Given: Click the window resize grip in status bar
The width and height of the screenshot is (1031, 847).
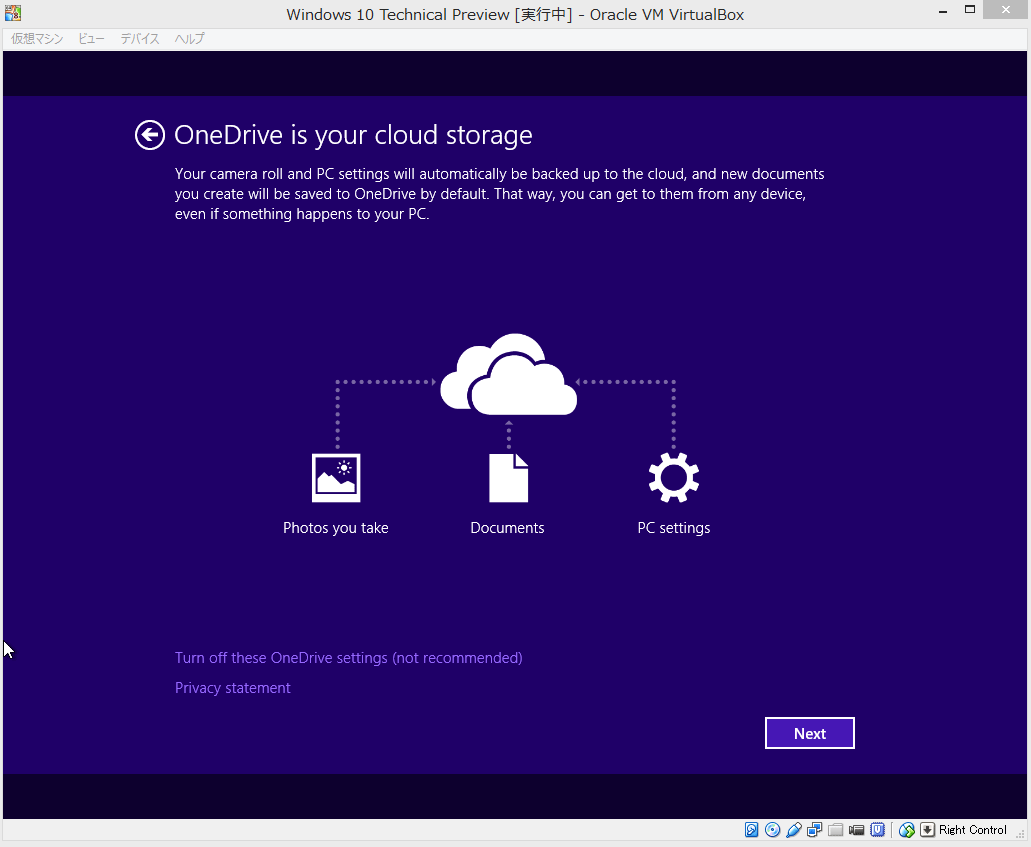Looking at the screenshot, I should coord(1021,834).
